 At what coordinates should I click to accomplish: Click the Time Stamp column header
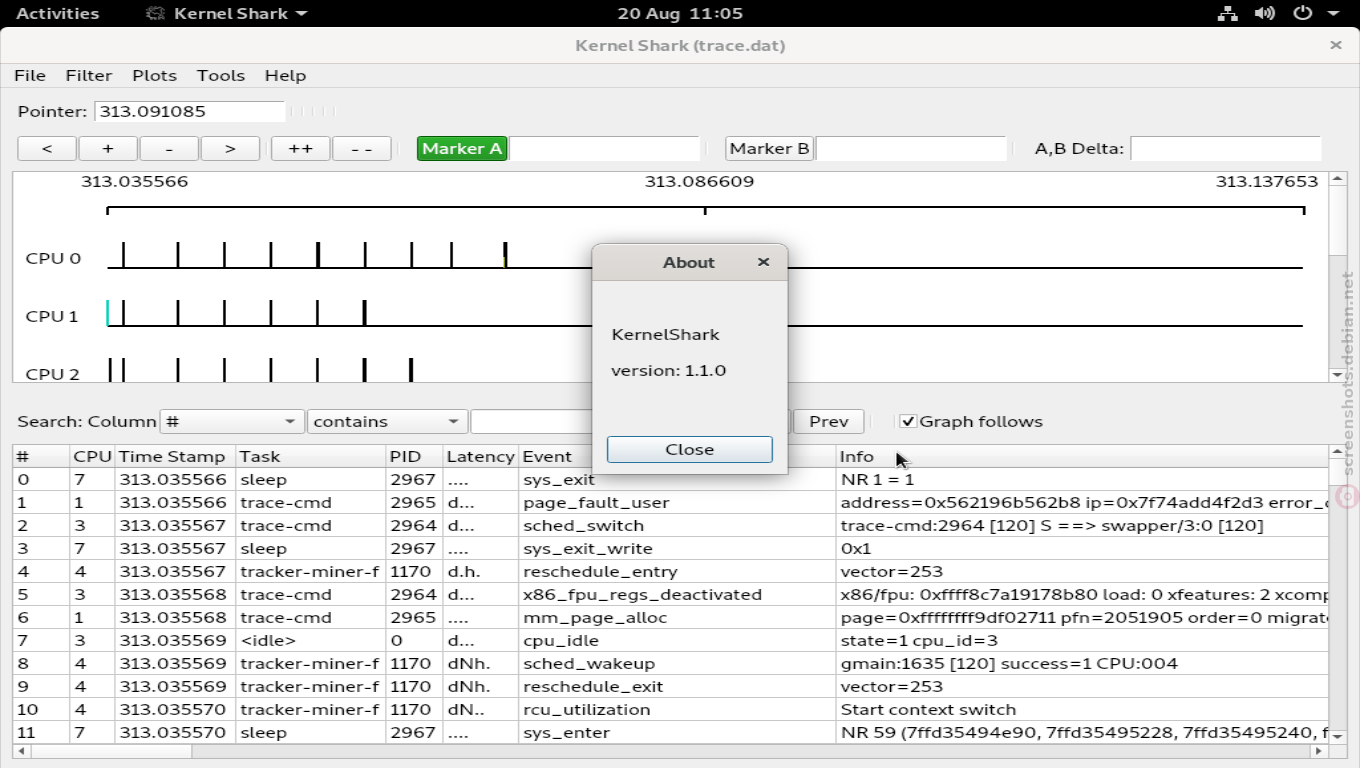(x=175, y=456)
